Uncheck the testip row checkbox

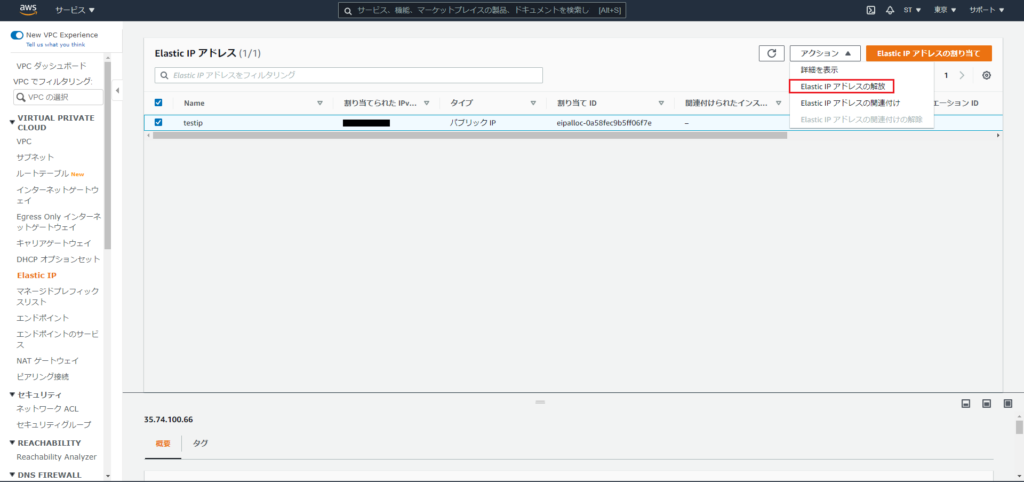click(x=158, y=122)
